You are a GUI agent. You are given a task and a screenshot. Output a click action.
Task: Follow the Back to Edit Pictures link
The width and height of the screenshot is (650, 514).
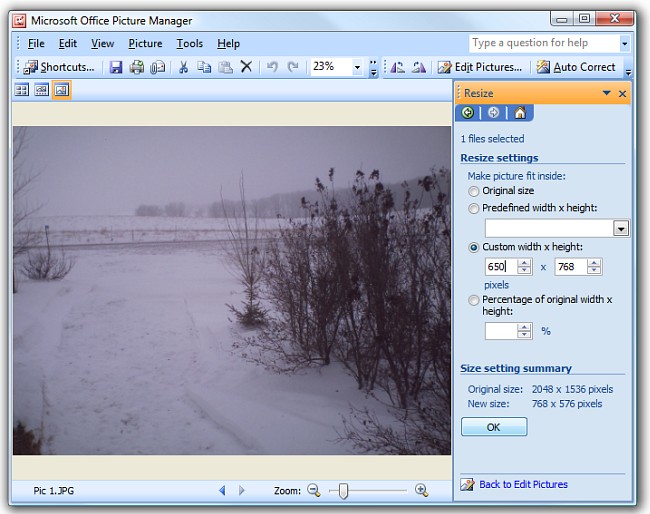523,485
